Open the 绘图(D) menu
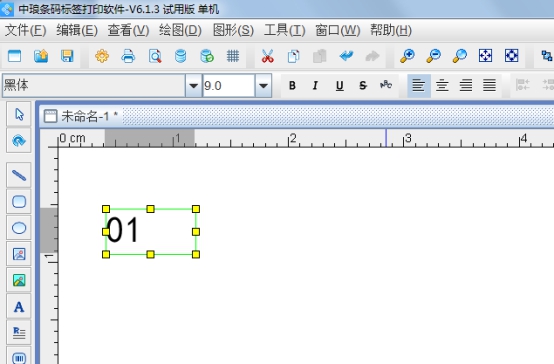This screenshot has height=364, width=554. click(x=180, y=30)
